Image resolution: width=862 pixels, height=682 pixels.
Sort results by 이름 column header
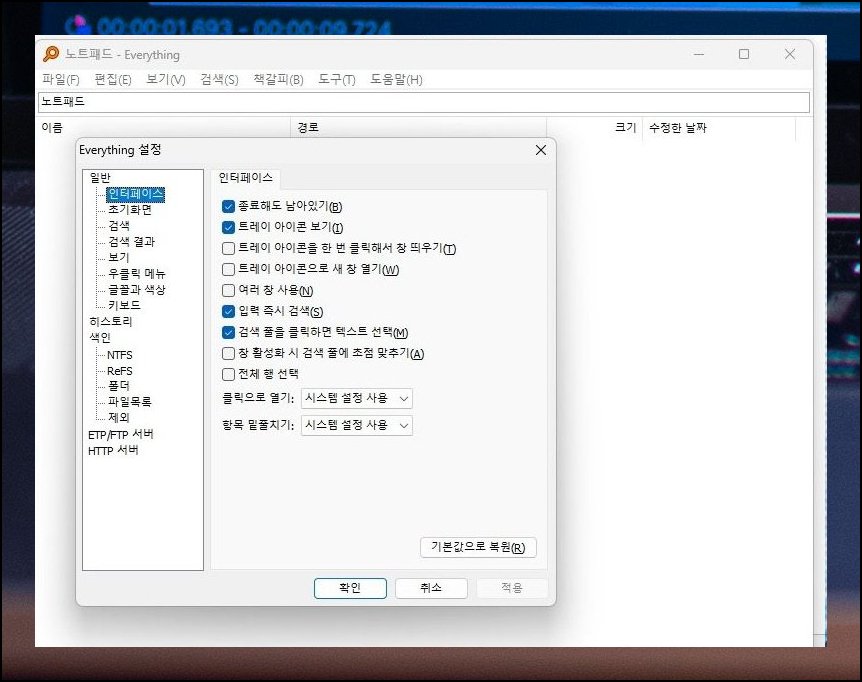pyautogui.click(x=164, y=127)
